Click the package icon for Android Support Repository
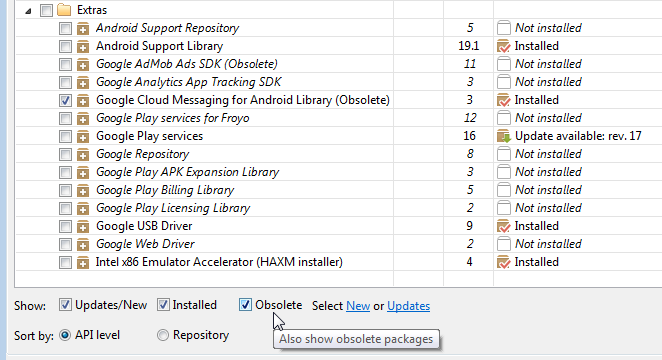 pyautogui.click(x=83, y=28)
